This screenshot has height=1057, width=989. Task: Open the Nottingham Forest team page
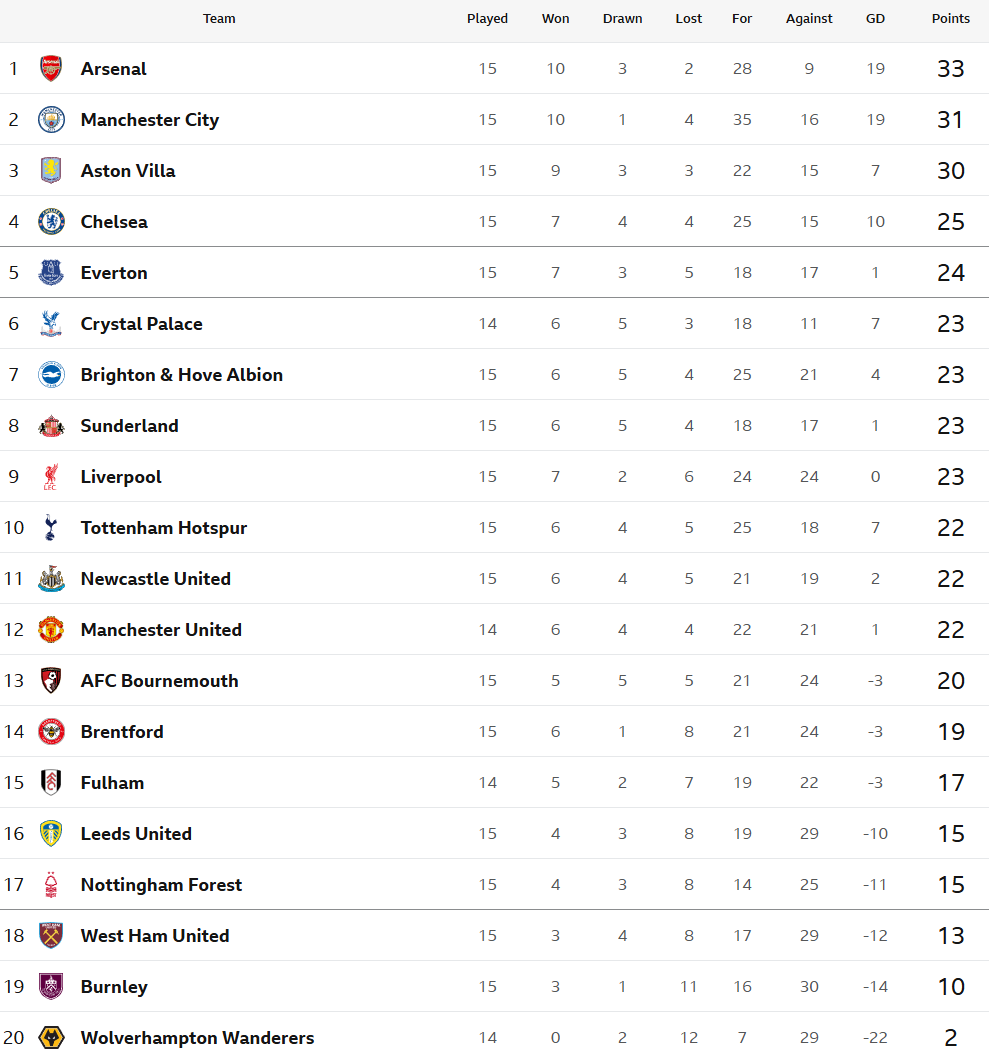(161, 885)
